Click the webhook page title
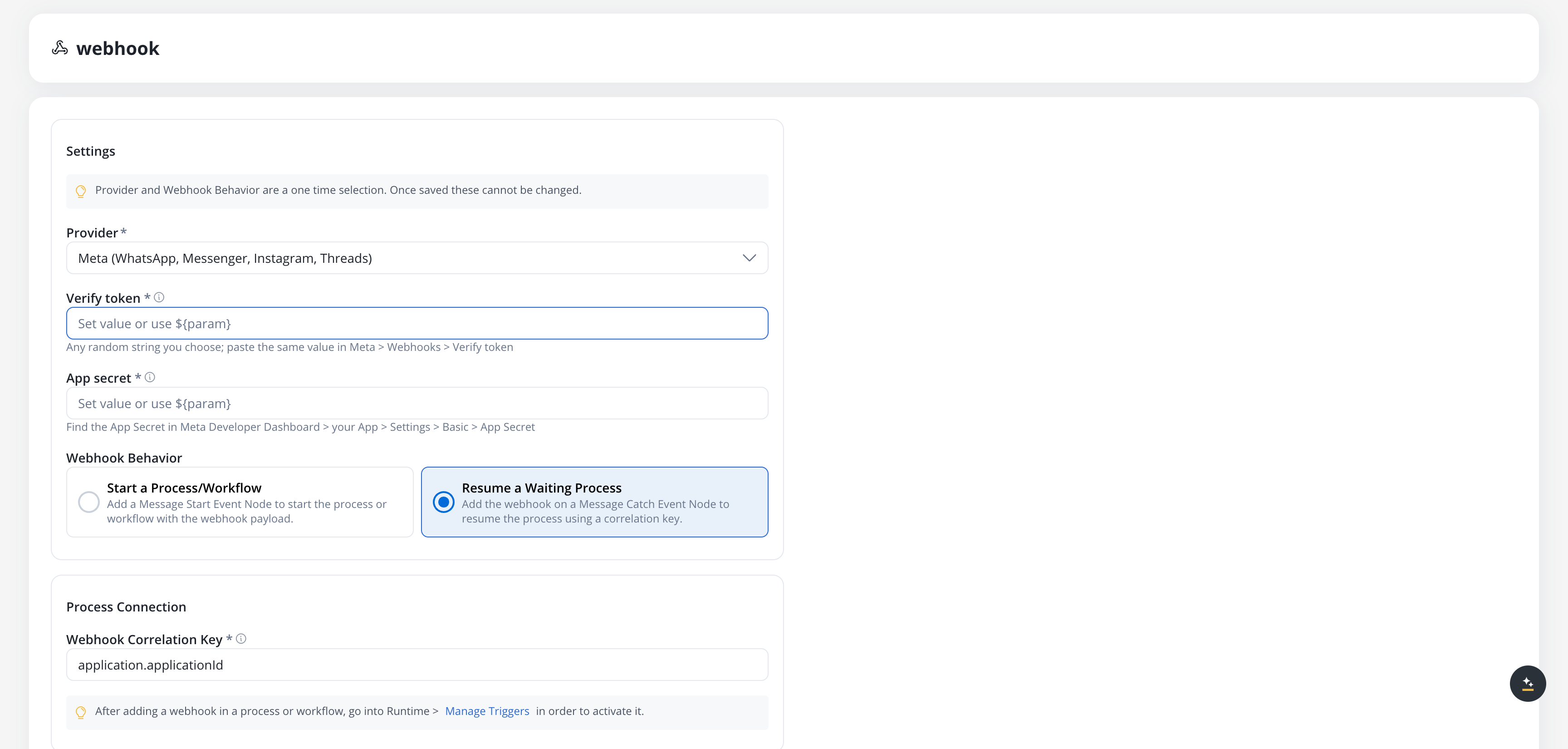The width and height of the screenshot is (1568, 749). [x=118, y=48]
